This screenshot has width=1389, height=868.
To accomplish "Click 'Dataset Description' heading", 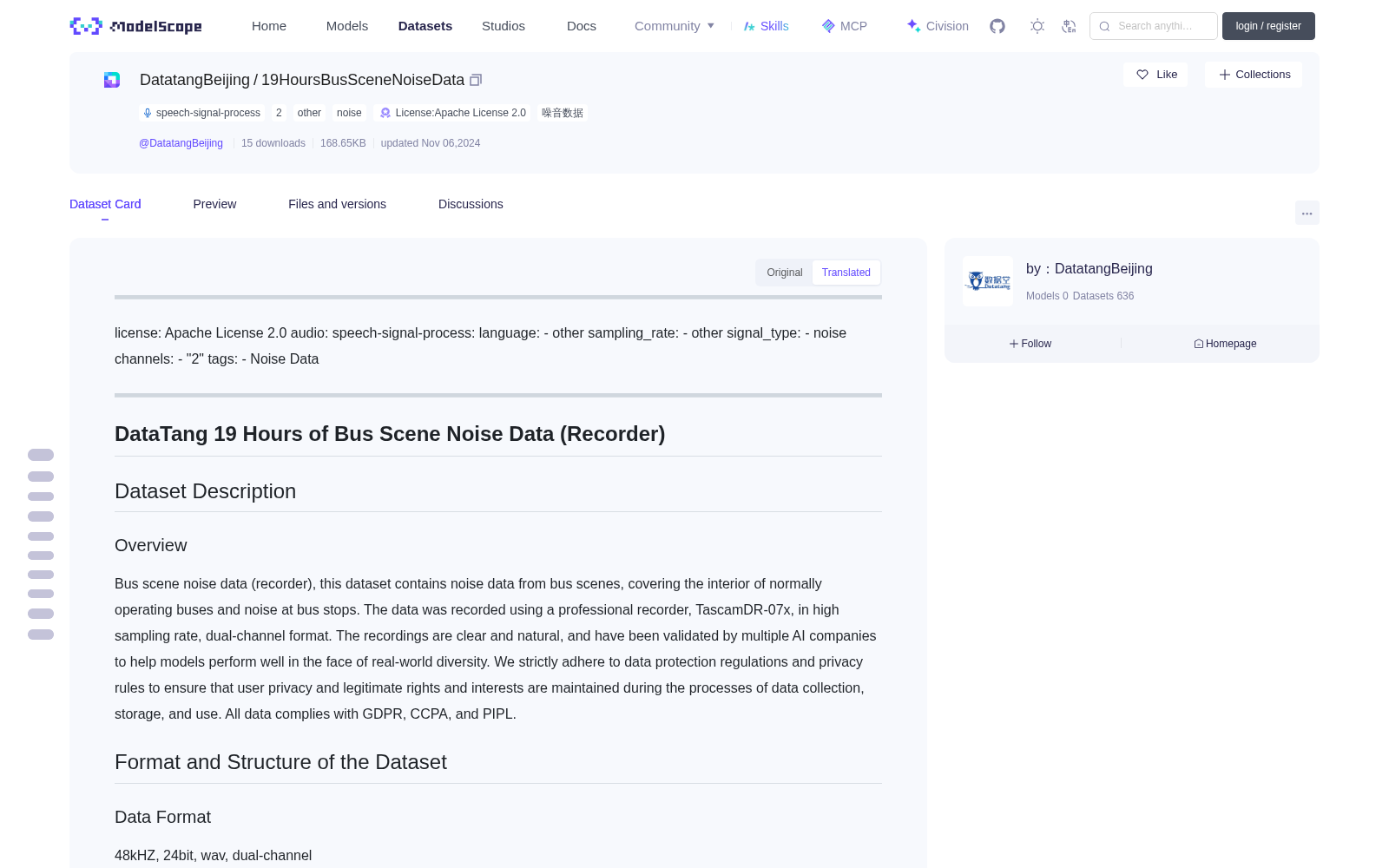I will 206,491.
